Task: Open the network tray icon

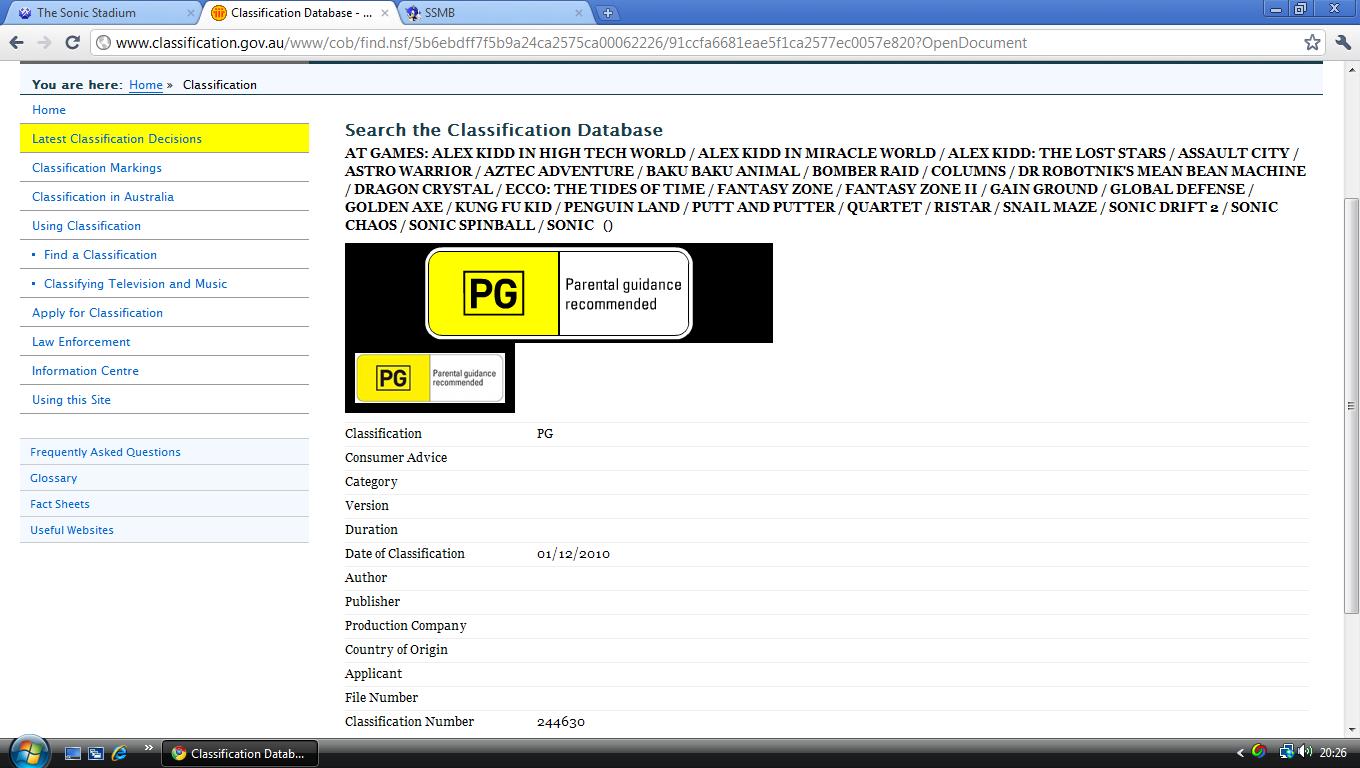Action: pyautogui.click(x=1287, y=752)
